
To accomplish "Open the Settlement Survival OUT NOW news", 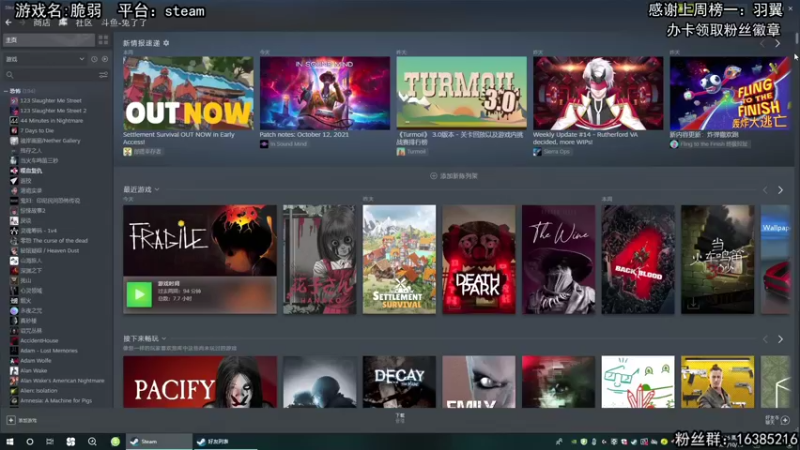I will coord(188,93).
